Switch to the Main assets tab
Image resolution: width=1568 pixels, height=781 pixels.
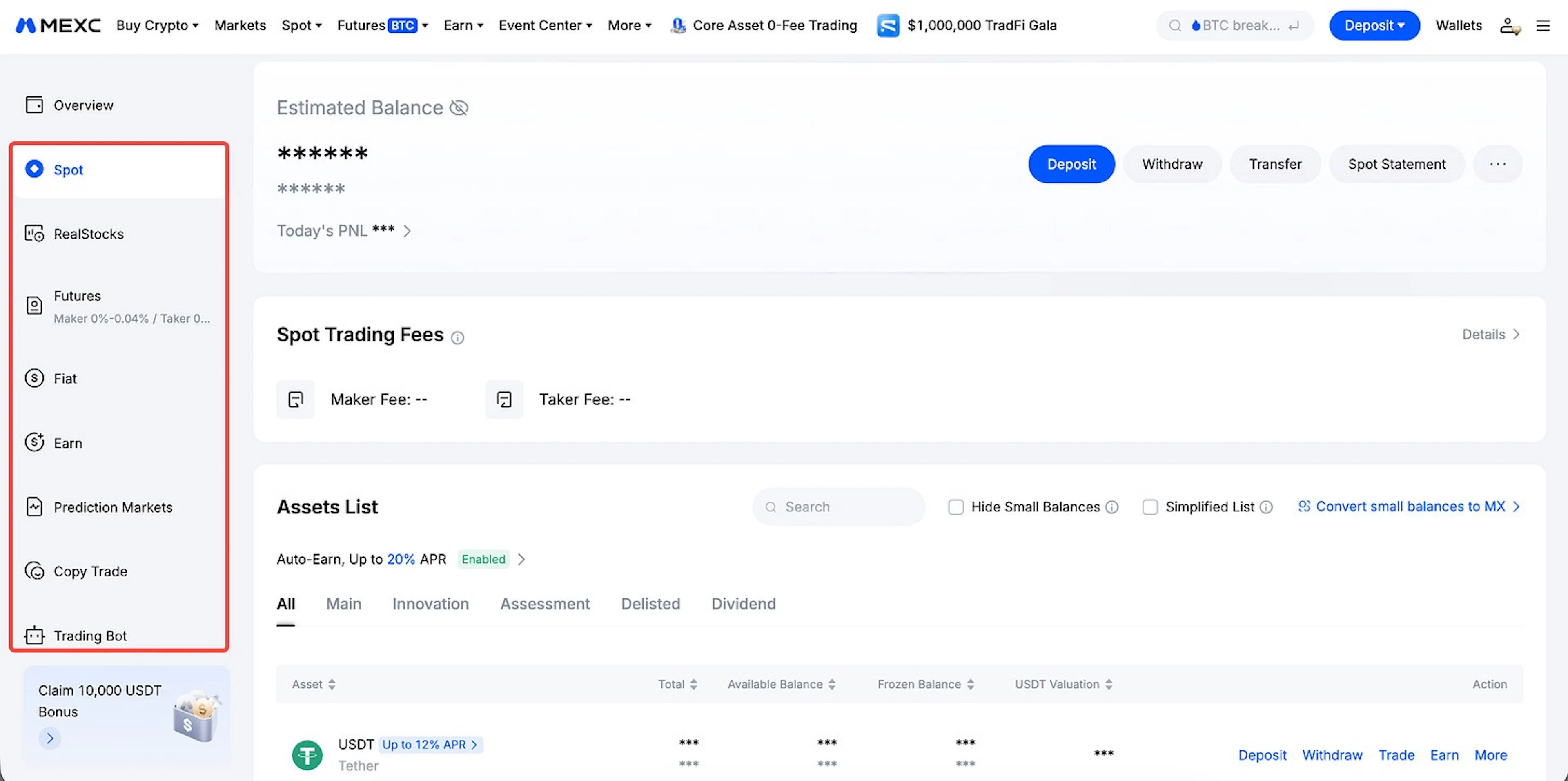coord(343,604)
